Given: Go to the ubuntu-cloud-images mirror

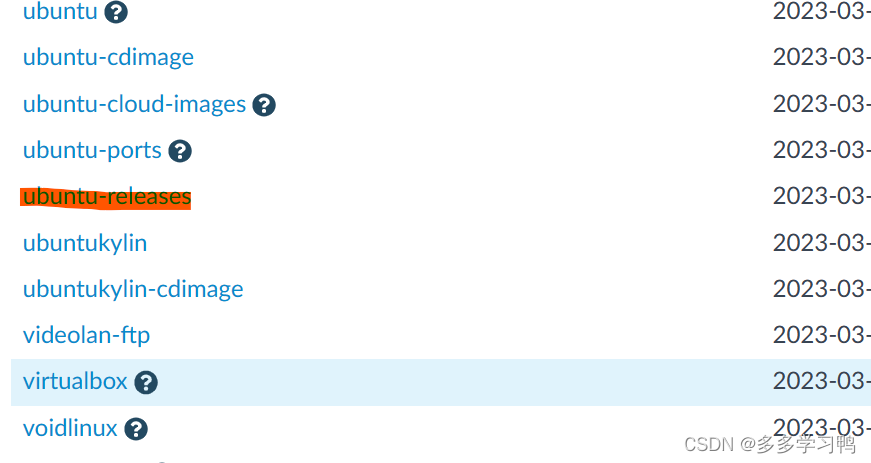Looking at the screenshot, I should coord(134,104).
